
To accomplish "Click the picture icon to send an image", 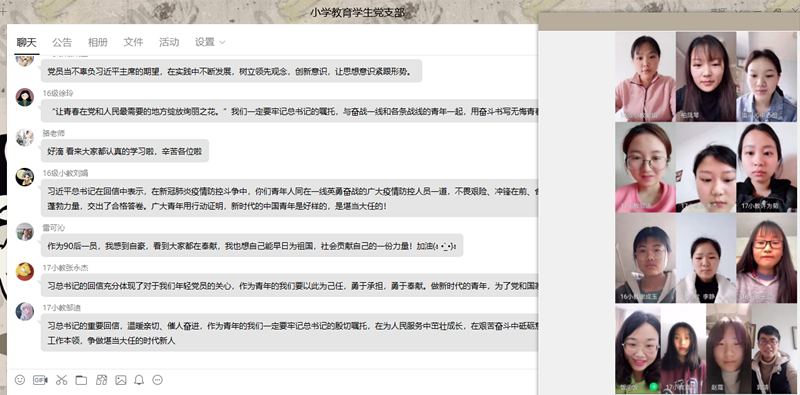I will (x=120, y=380).
